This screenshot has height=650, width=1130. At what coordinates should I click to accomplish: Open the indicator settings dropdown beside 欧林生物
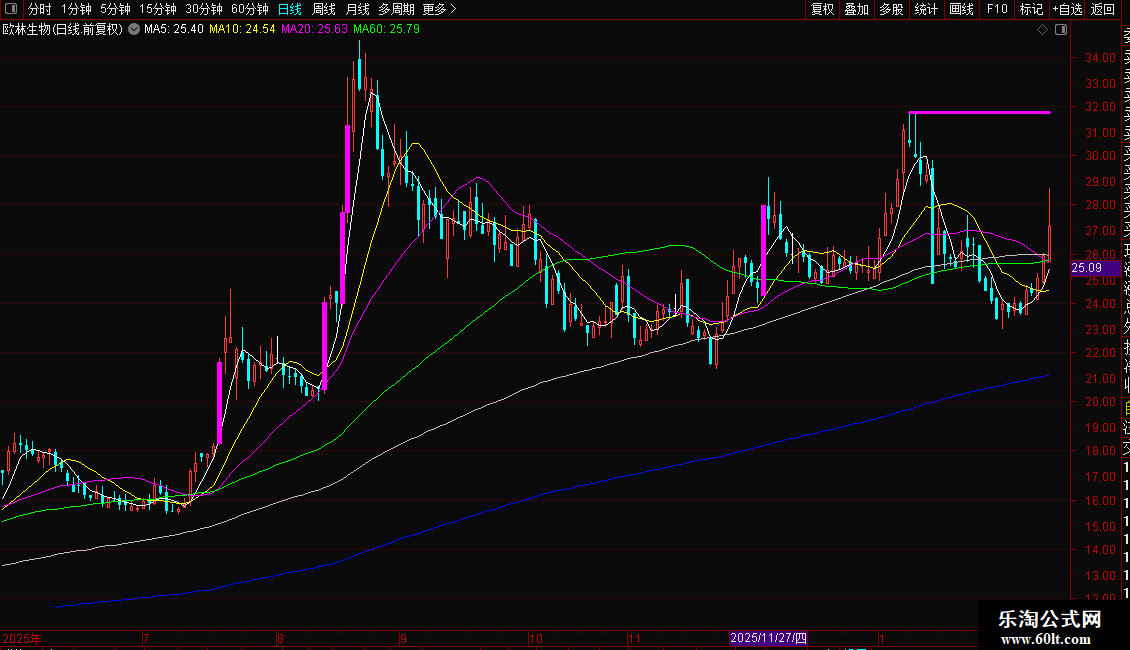pos(134,30)
